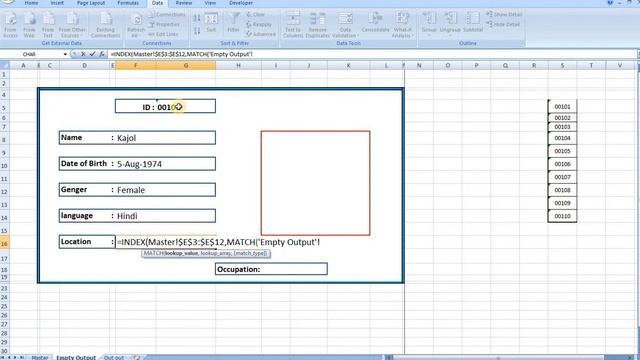
Task: Open Advanced filter options
Action: [x=261, y=34]
